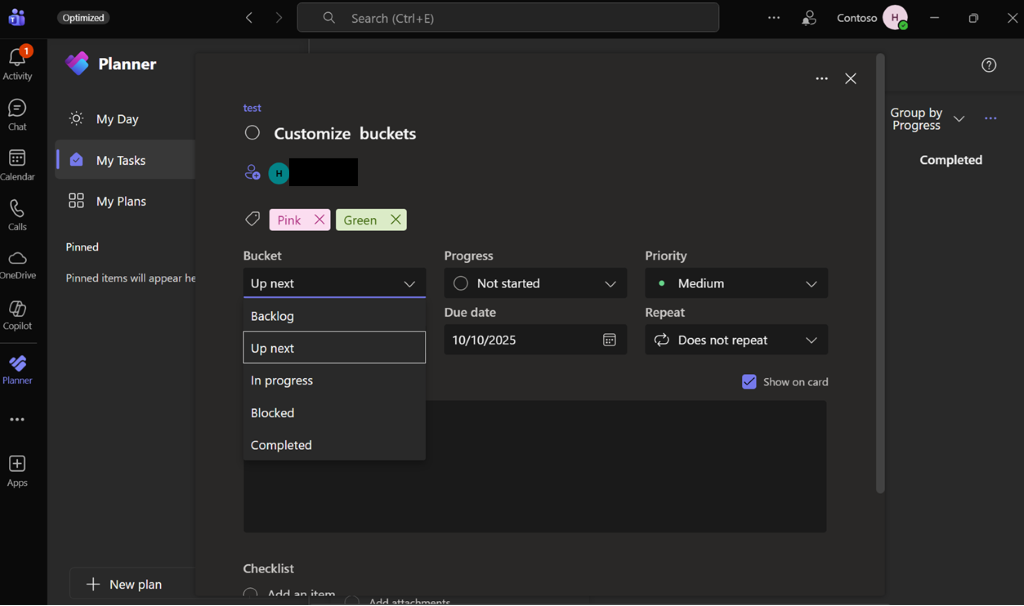Open OneDrive from sidebar

pyautogui.click(x=17, y=264)
